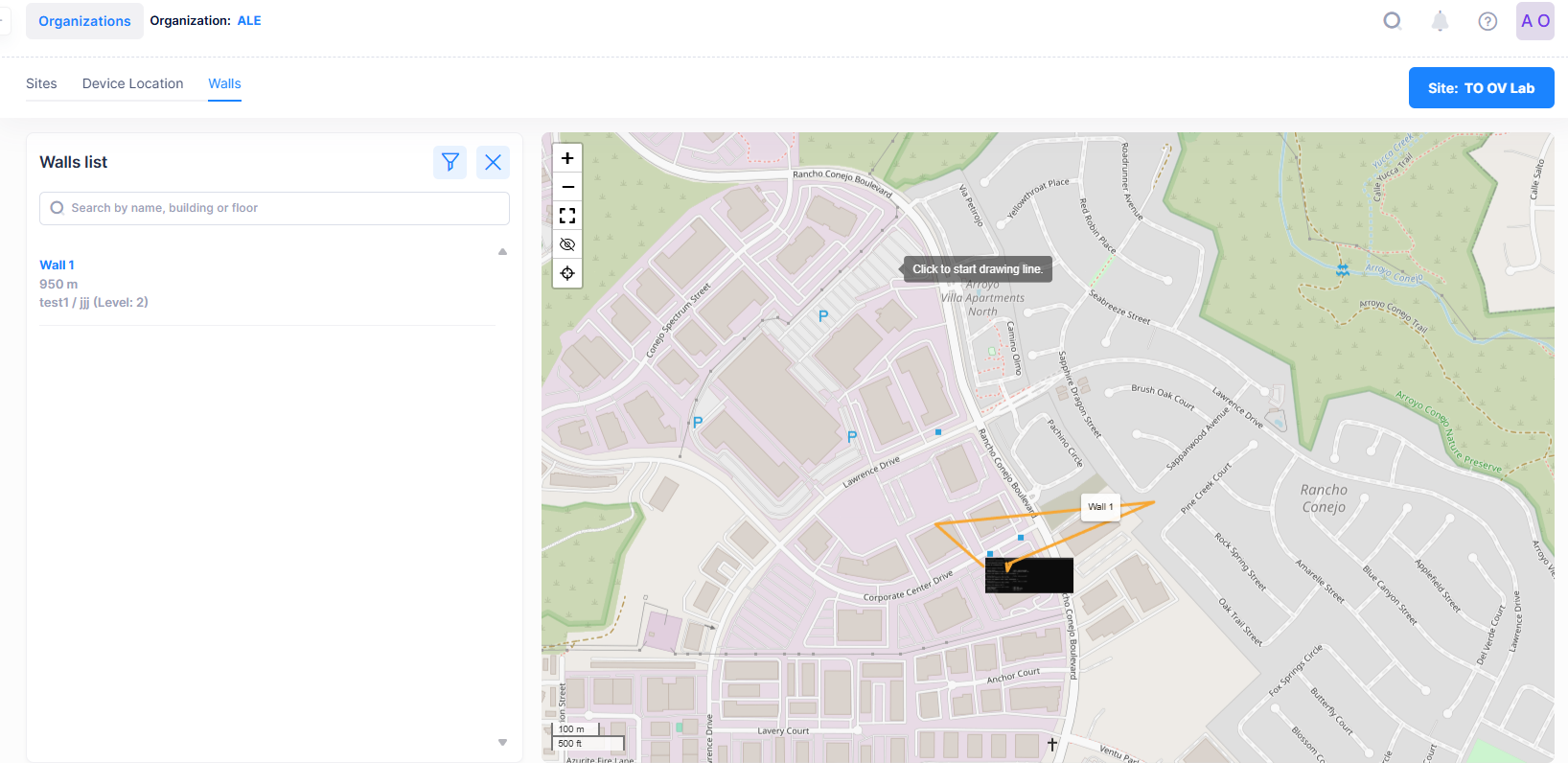Click the locate/recenter crosshair button
The height and width of the screenshot is (763, 1568).
567,273
